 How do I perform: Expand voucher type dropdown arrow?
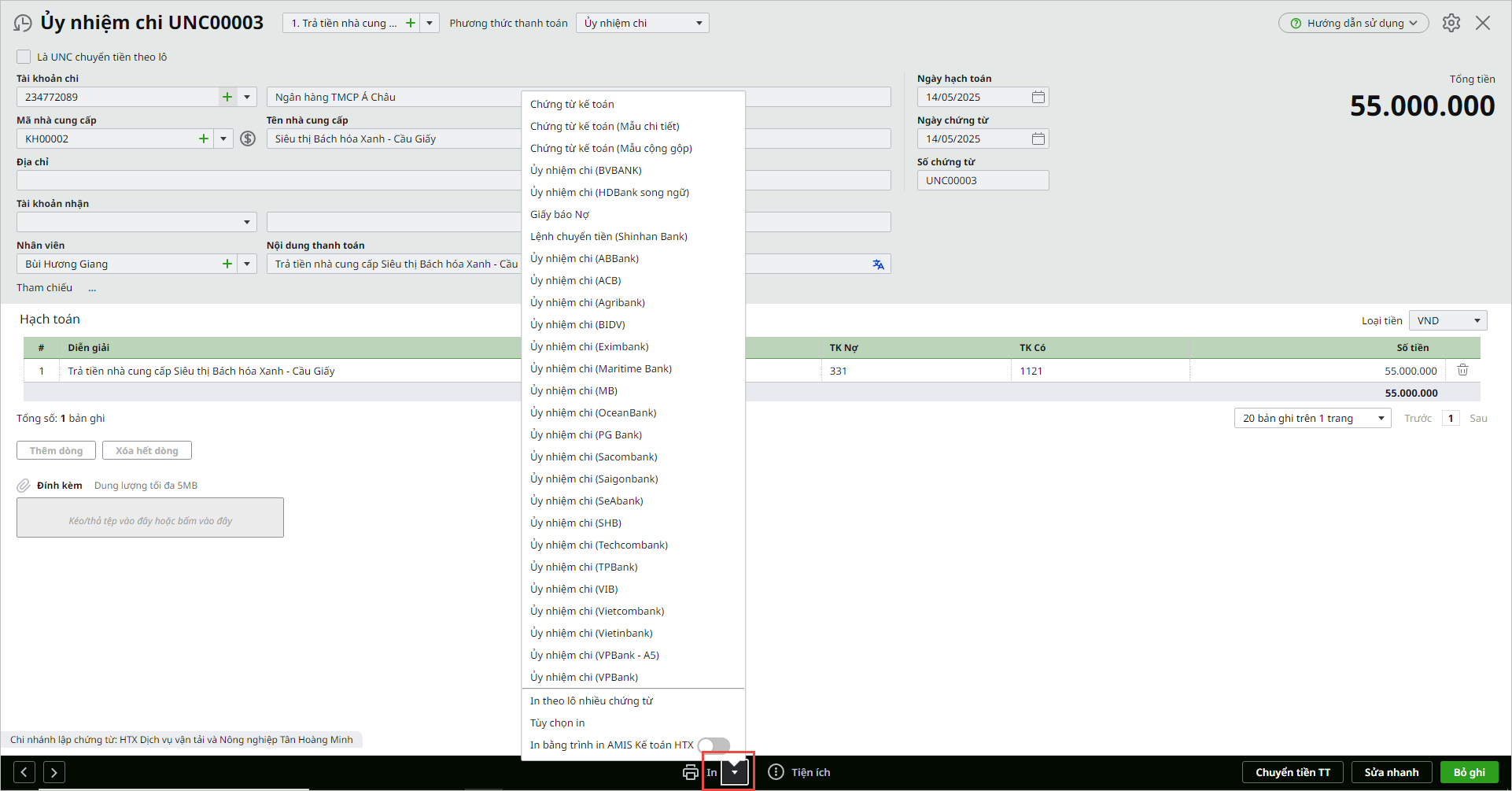[430, 23]
